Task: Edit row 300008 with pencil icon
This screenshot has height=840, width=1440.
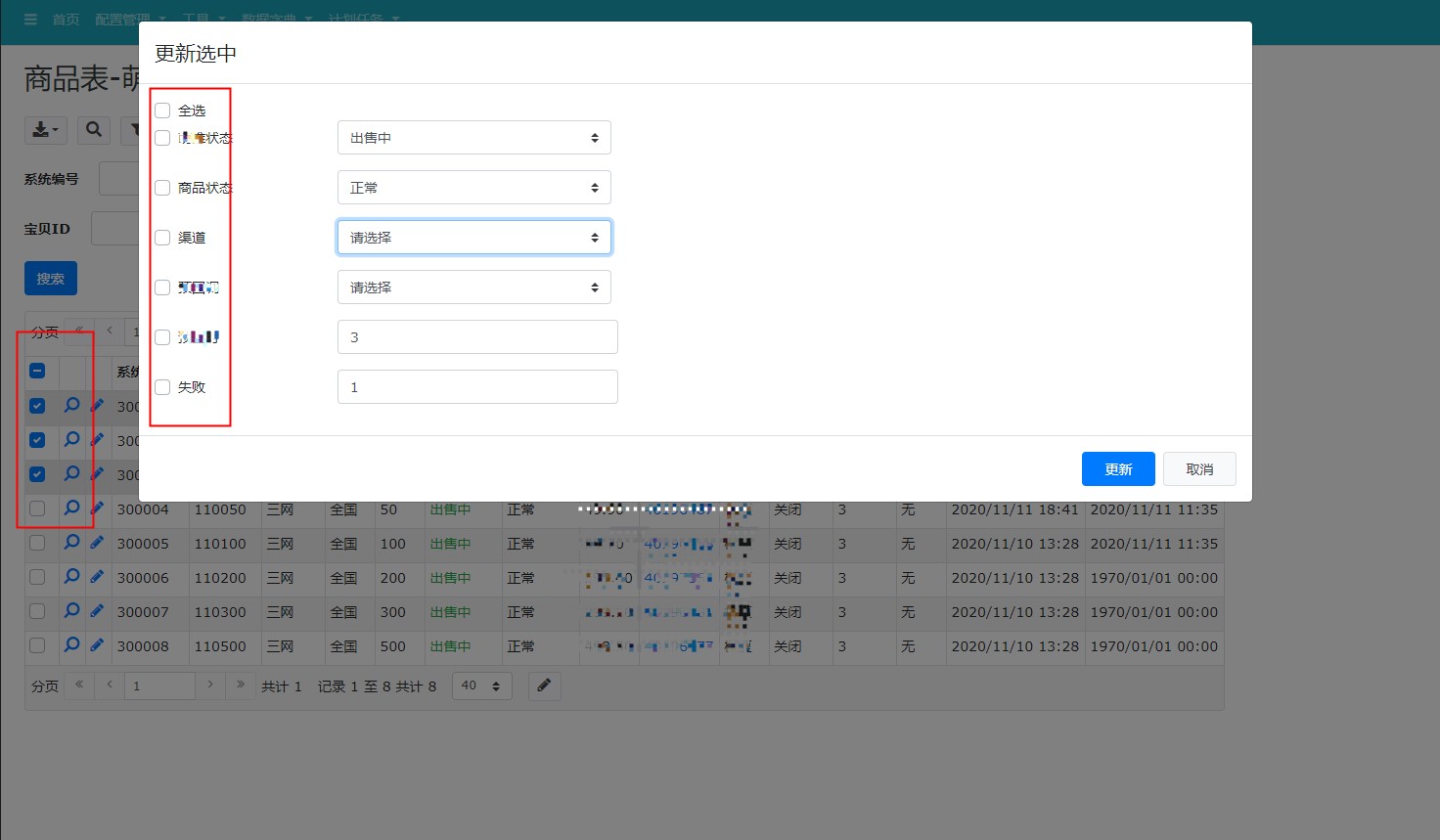Action: pos(97,645)
